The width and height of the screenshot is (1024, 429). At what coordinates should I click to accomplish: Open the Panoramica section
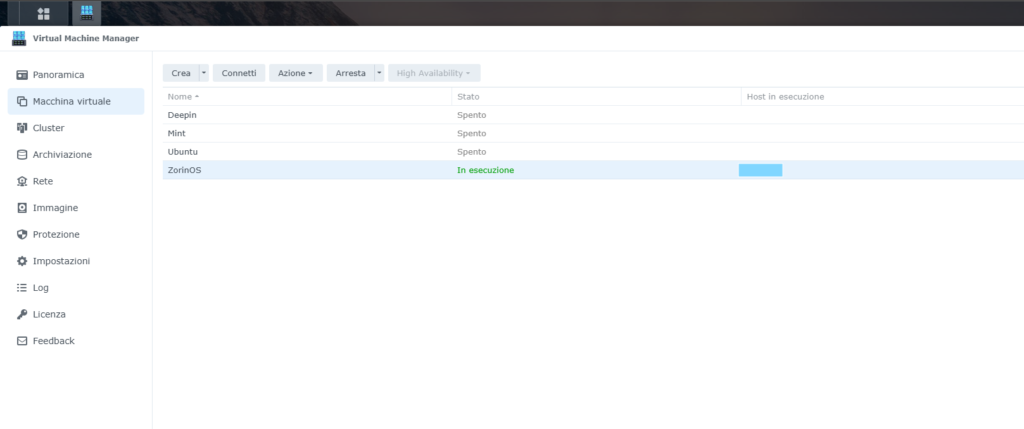76,75
